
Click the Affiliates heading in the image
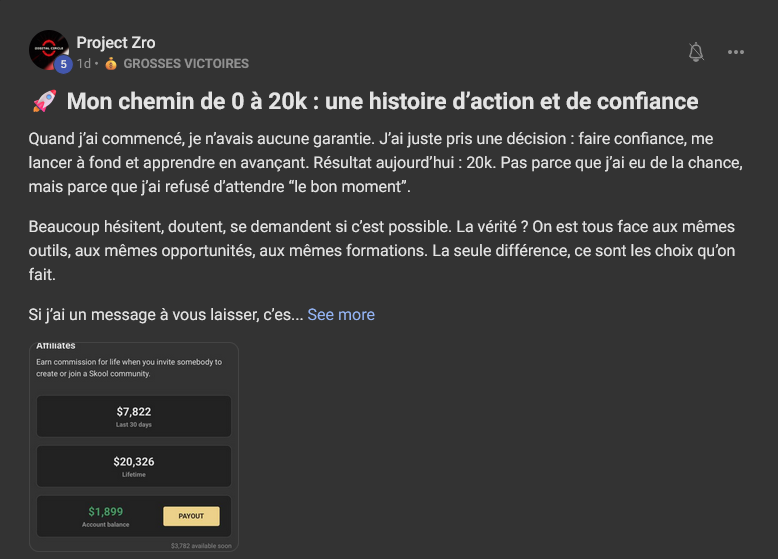(56, 346)
